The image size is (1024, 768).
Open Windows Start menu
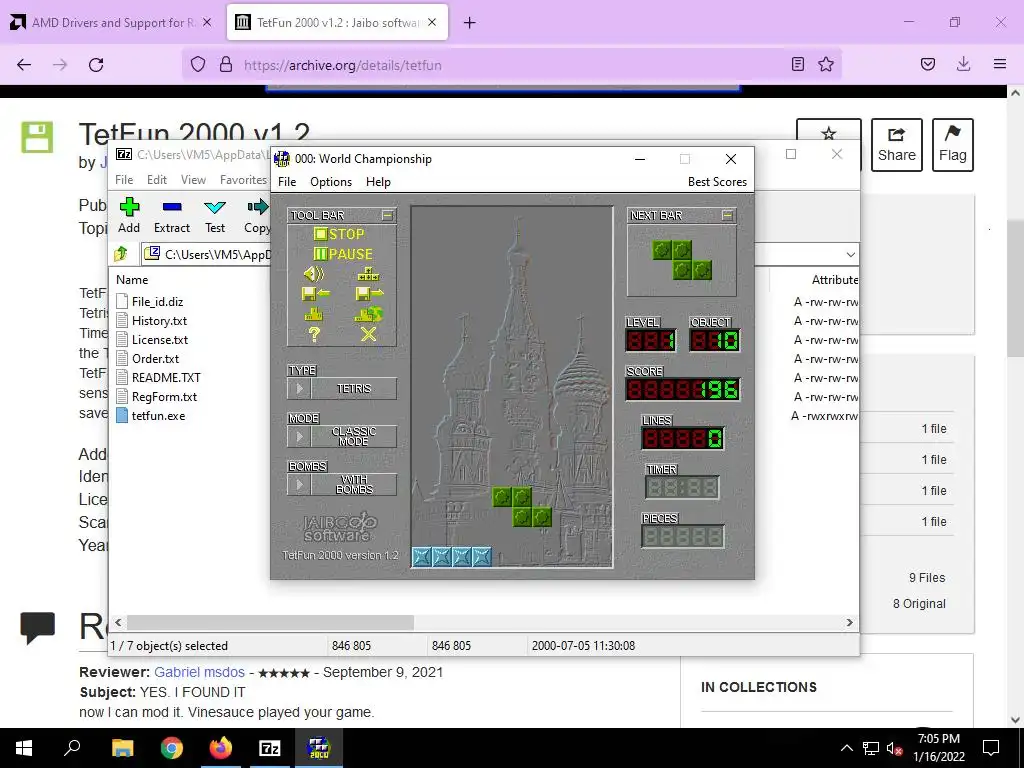(x=24, y=748)
